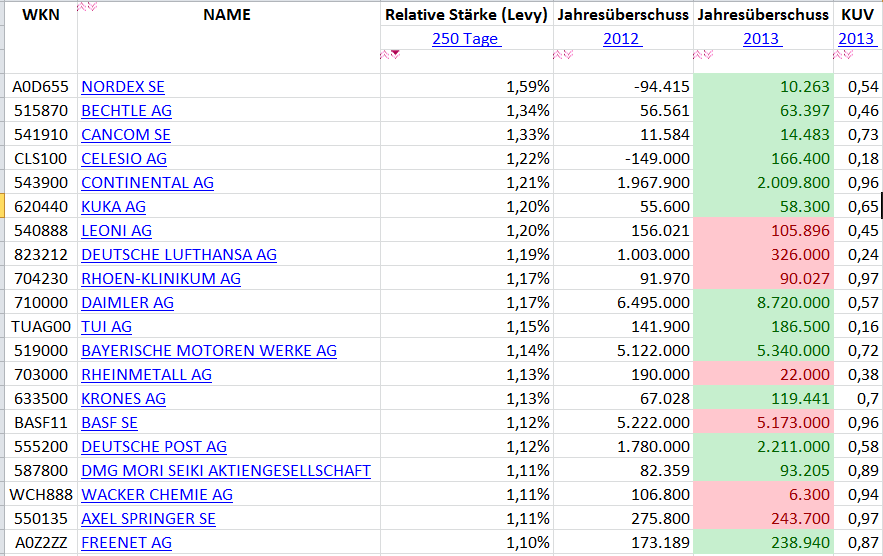This screenshot has width=883, height=556.
Task: Select 2012 value -149.000
Action: click(x=623, y=159)
